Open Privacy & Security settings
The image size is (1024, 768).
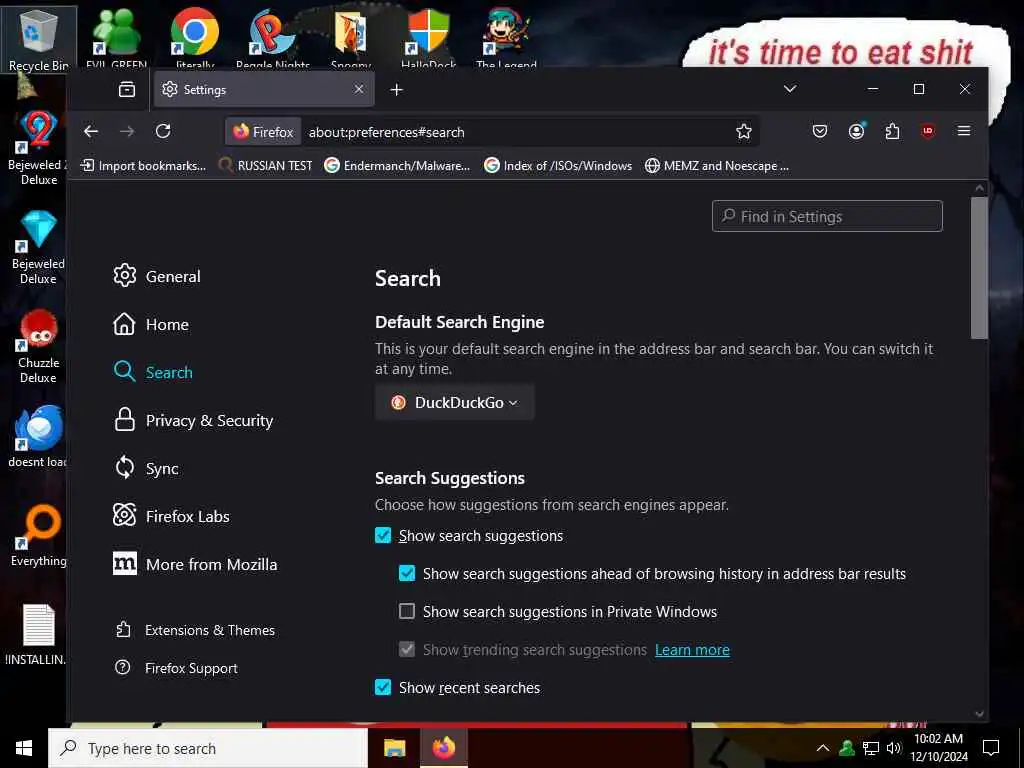point(193,420)
